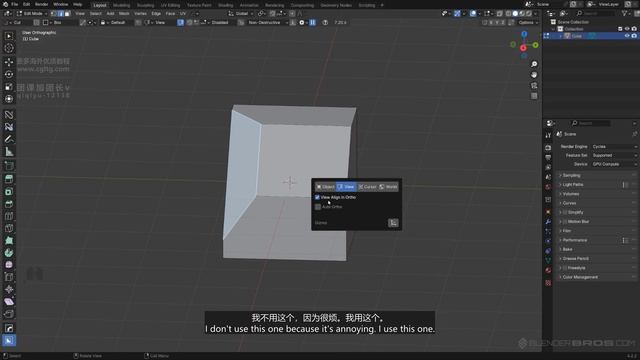Screen dimensions: 640x360
Task: Open the File menu
Action: point(14,4)
